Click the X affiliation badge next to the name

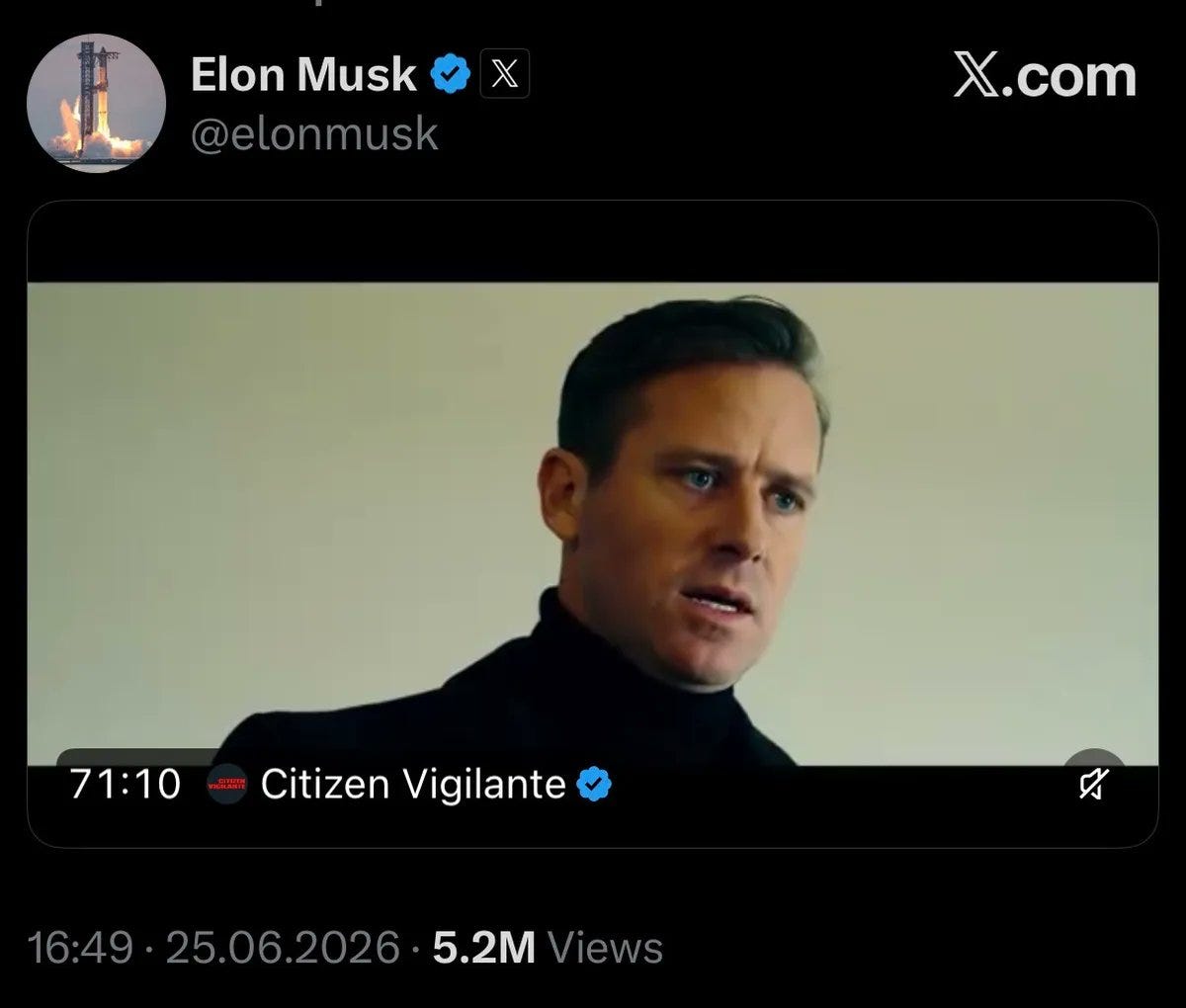coord(504,75)
